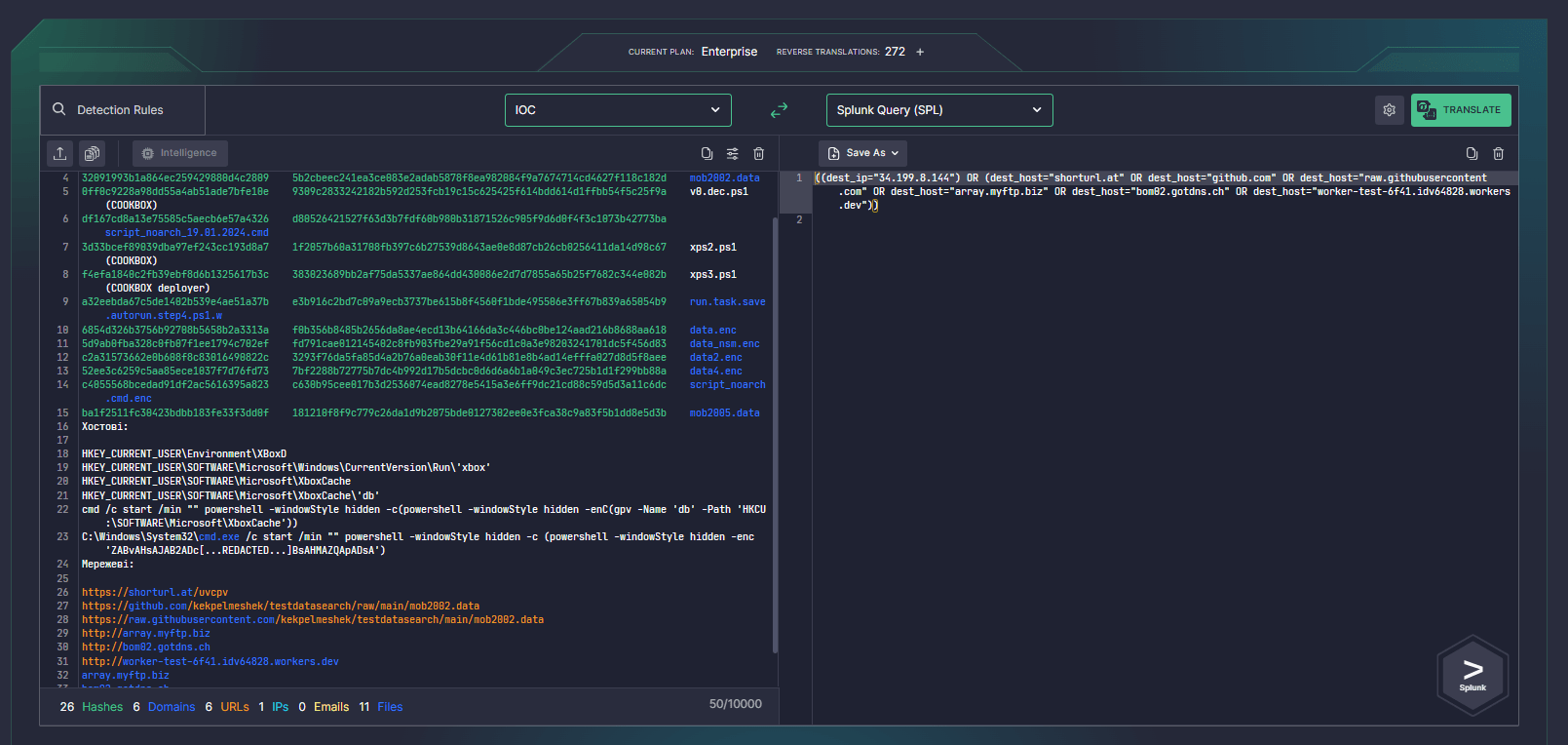The width and height of the screenshot is (1568, 745).
Task: Open the IOC source format dropdown
Action: (x=618, y=110)
